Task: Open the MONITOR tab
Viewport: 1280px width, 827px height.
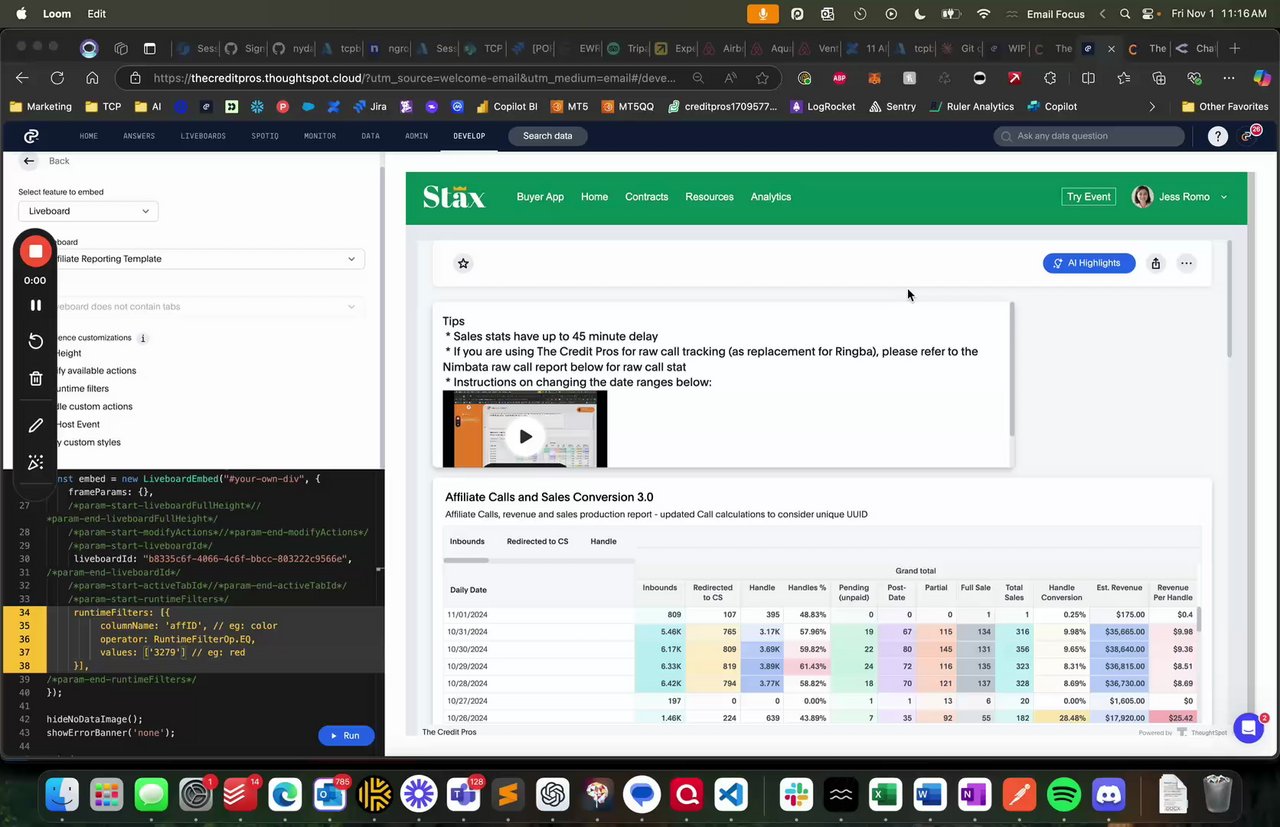Action: tap(320, 136)
